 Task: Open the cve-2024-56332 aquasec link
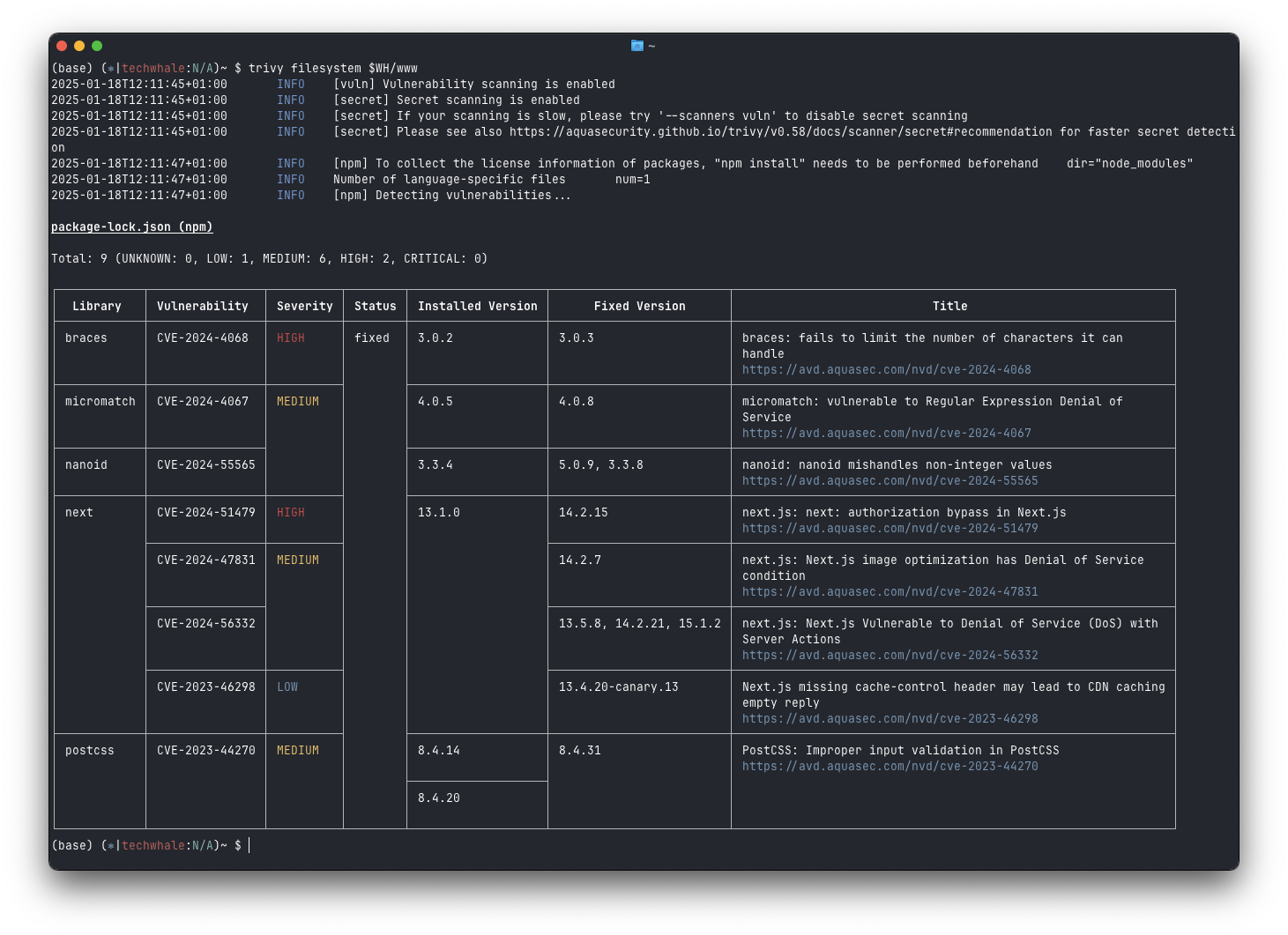pyautogui.click(x=890, y=656)
